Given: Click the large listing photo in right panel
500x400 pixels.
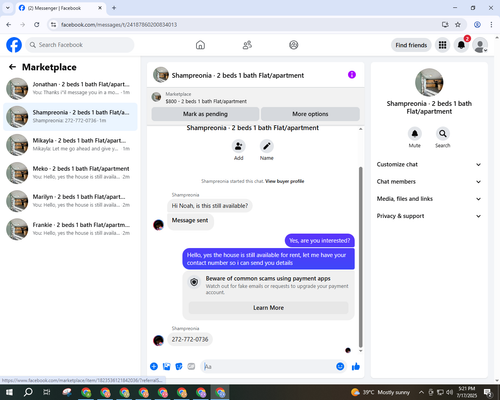Looking at the screenshot, I should [x=429, y=83].
